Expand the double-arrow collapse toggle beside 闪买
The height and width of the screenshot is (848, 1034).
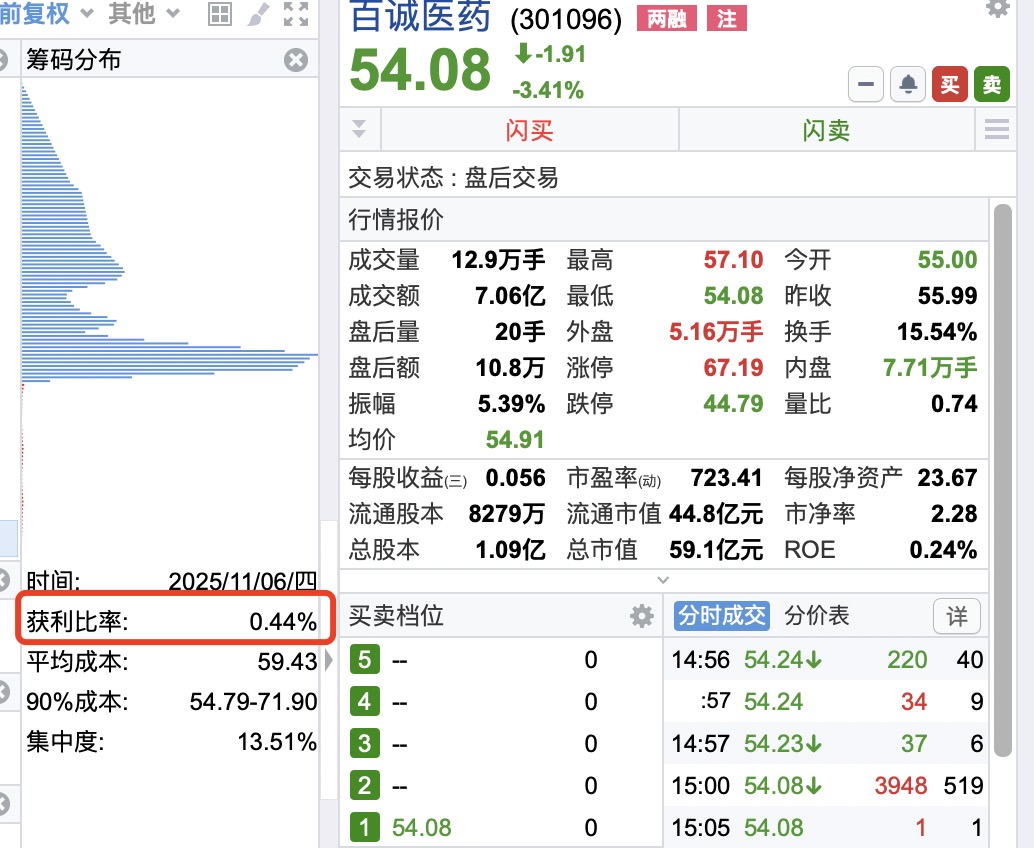coord(359,129)
